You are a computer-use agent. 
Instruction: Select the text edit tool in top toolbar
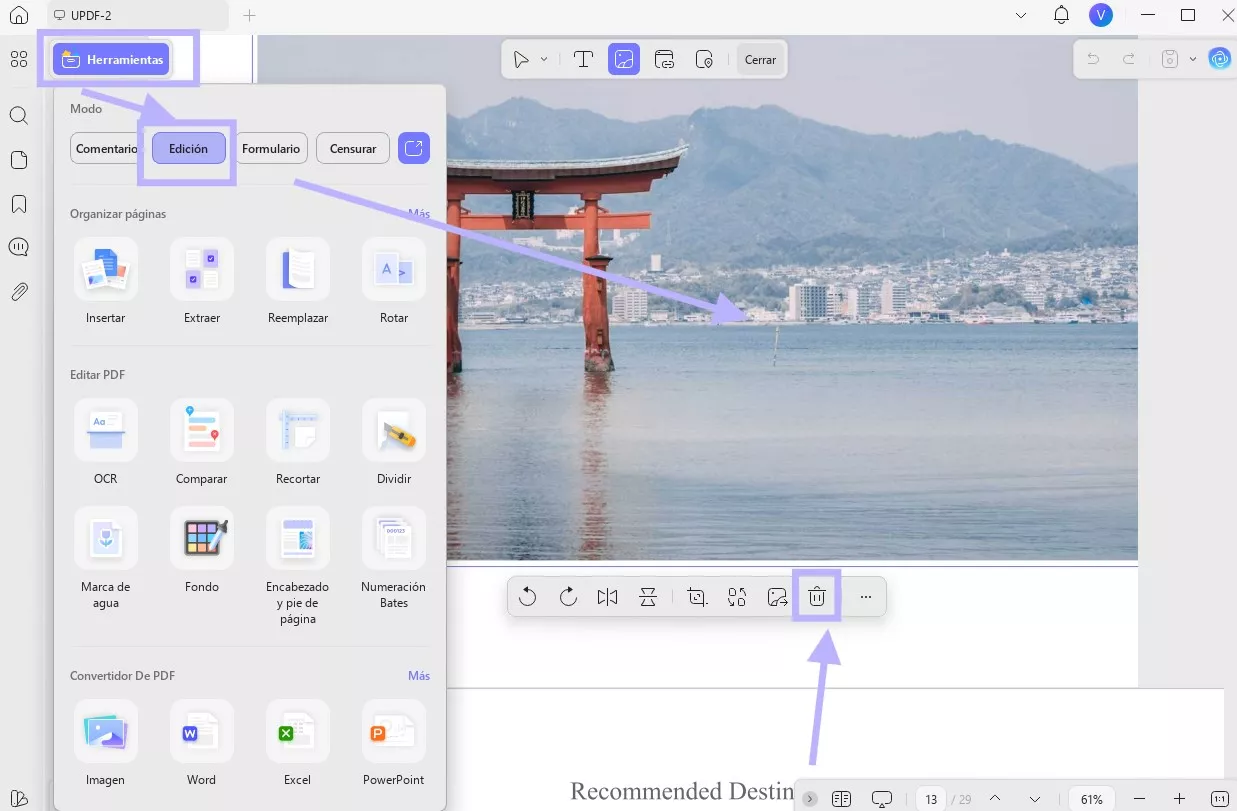583,60
